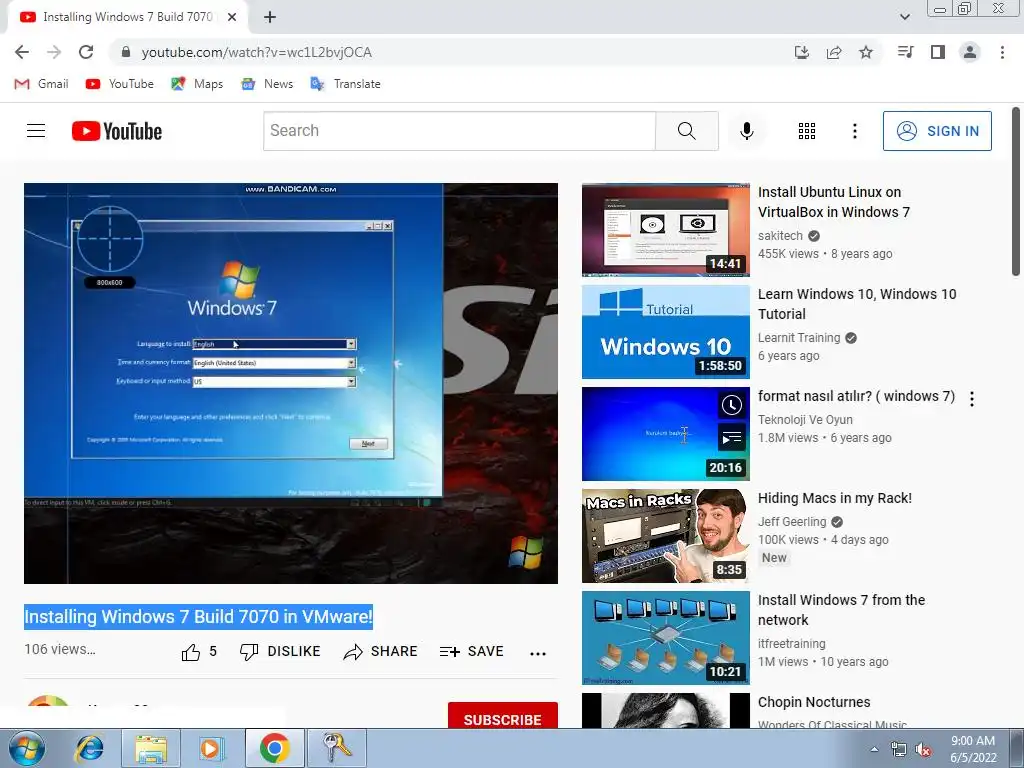Viewport: 1024px width, 768px height.
Task: Open the Windows Start menu
Action: tap(27, 748)
